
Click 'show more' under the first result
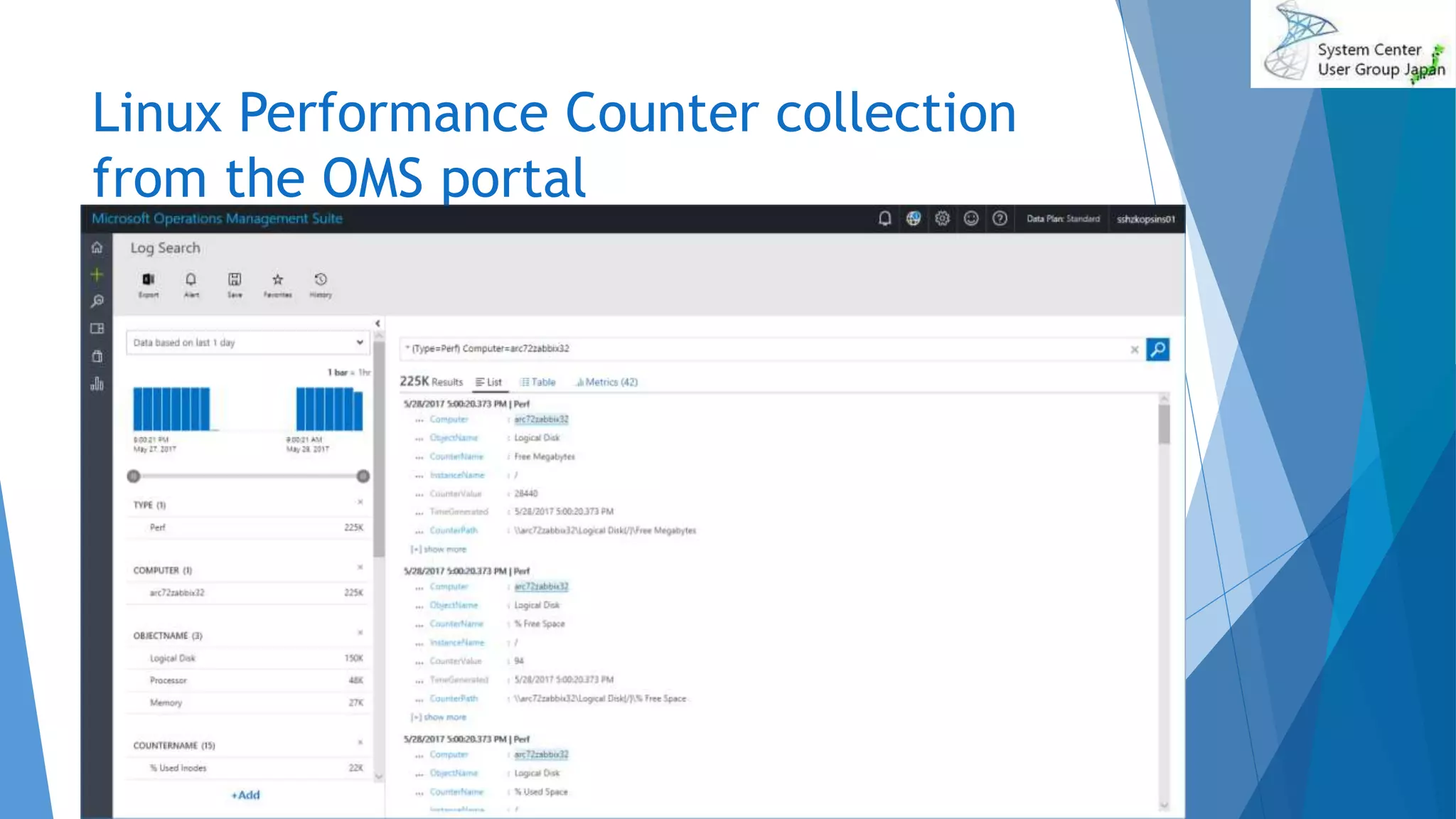[x=439, y=550]
